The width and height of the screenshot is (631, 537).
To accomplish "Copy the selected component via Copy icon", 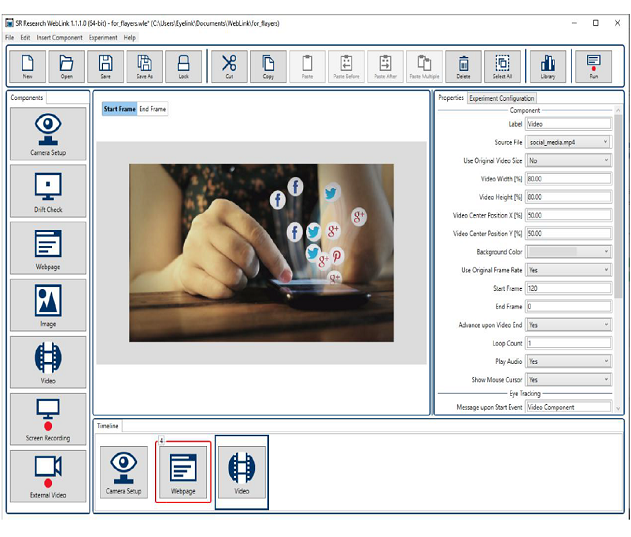I will [268, 66].
